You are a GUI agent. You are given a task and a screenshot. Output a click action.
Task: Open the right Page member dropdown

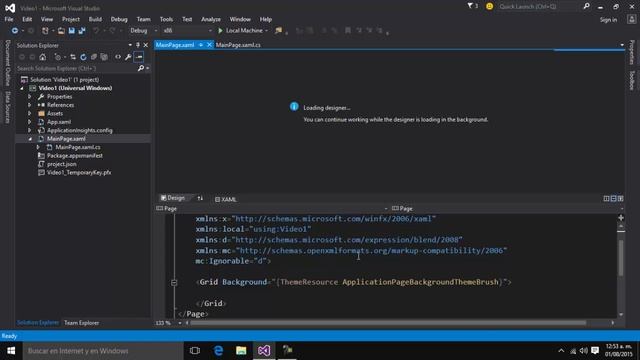[x=622, y=209]
